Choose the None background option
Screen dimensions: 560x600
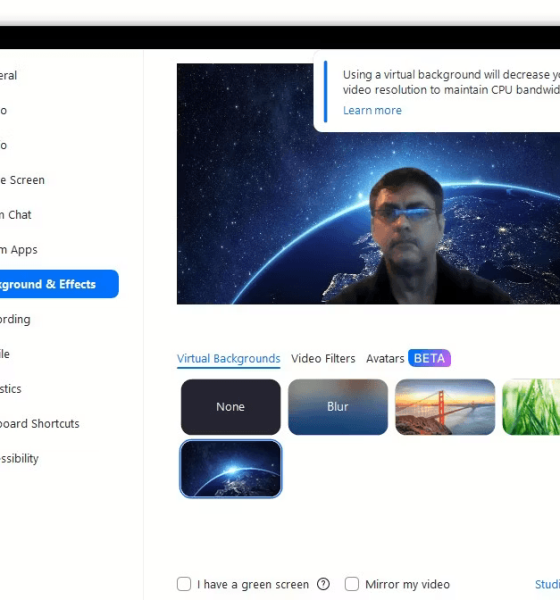coord(231,407)
